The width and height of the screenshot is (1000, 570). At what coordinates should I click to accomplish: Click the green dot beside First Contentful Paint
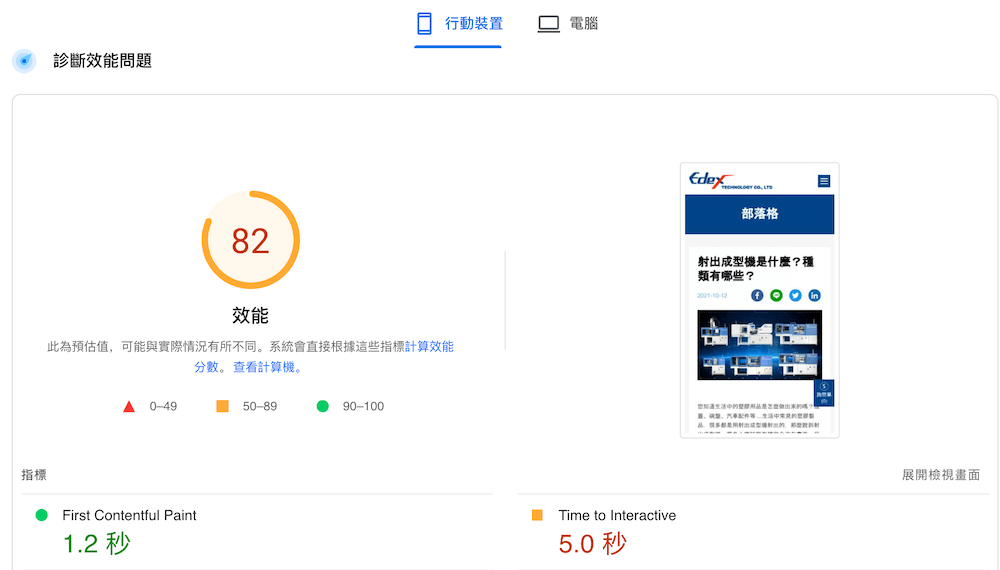pyautogui.click(x=41, y=515)
